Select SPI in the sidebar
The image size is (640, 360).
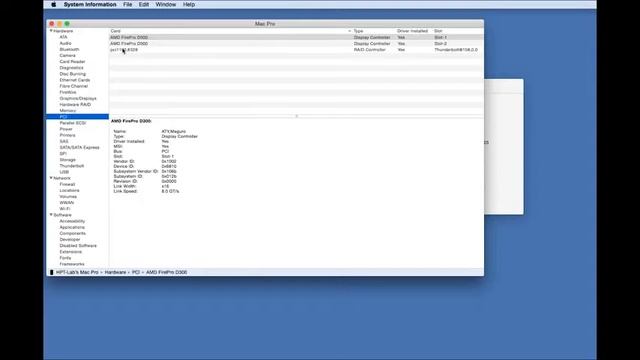tap(63, 153)
